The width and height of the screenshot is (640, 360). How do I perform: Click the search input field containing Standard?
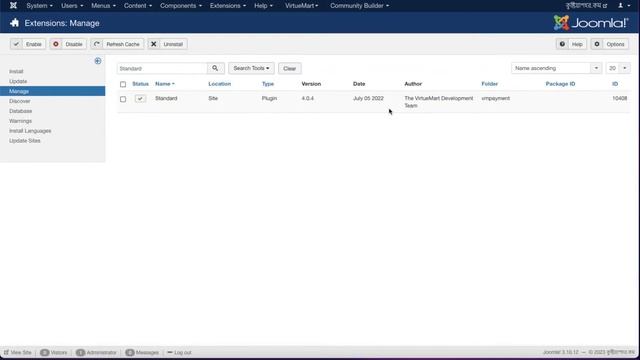[162, 68]
